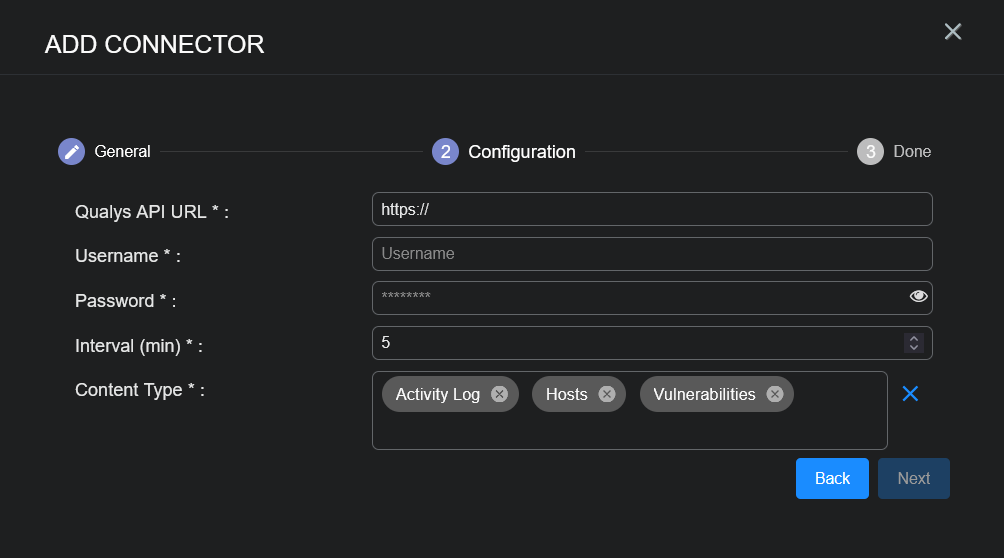Click the pencil icon for General step
This screenshot has height=558, width=1004.
tap(71, 152)
